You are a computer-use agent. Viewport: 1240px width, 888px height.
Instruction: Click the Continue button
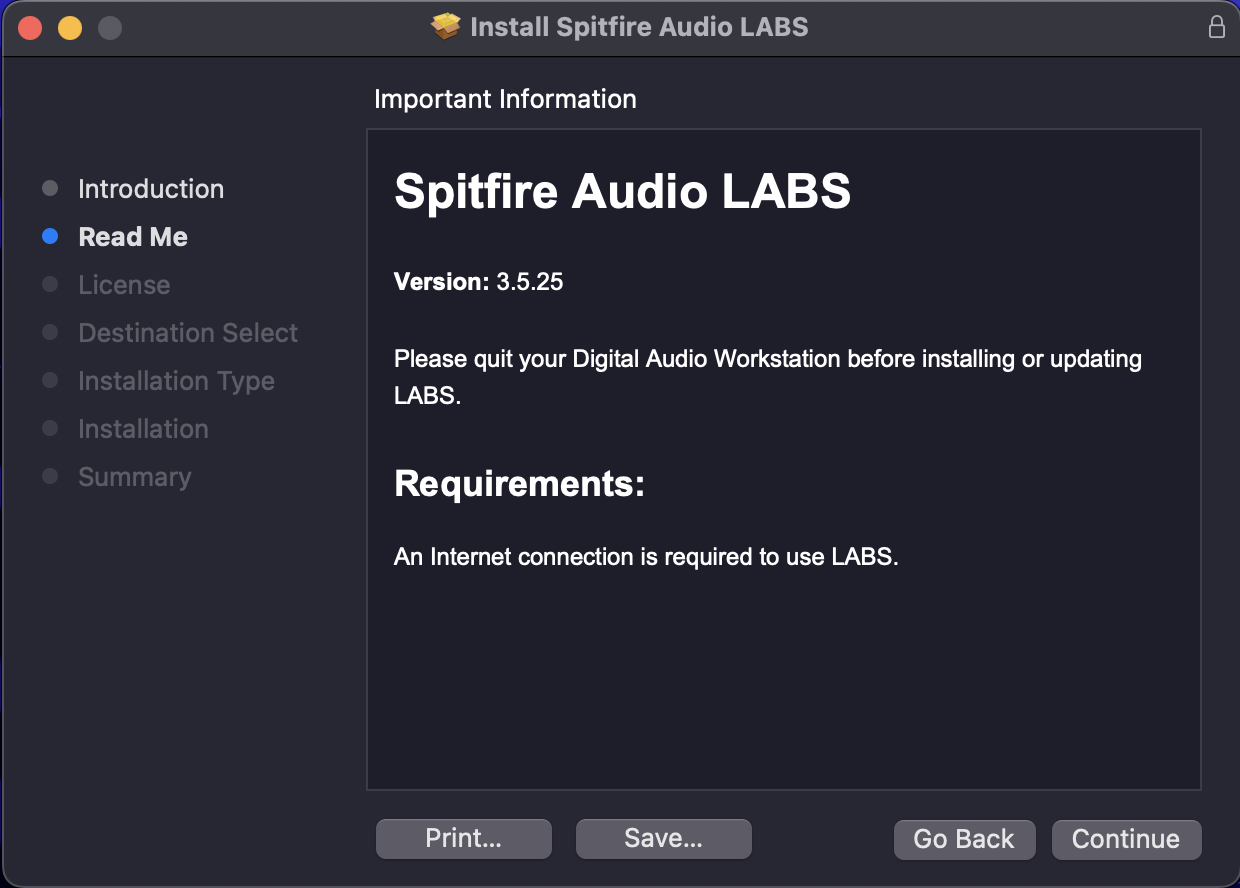[x=1126, y=839]
